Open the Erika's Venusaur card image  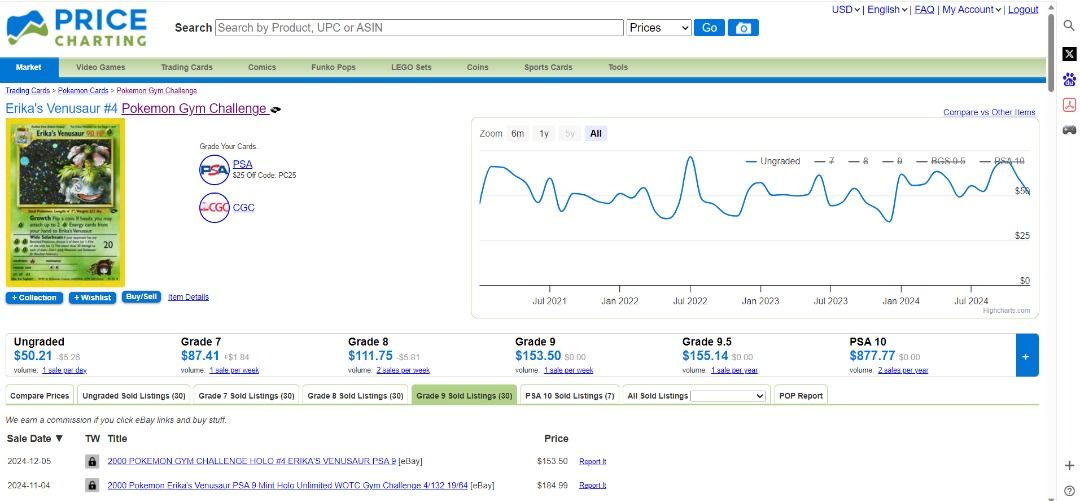click(x=65, y=203)
